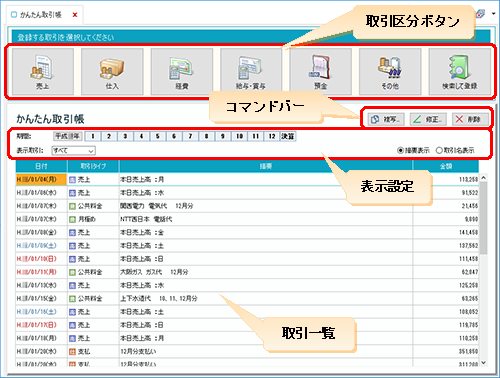Click the 月極め icon in the NTT西日本 row

[72, 219]
